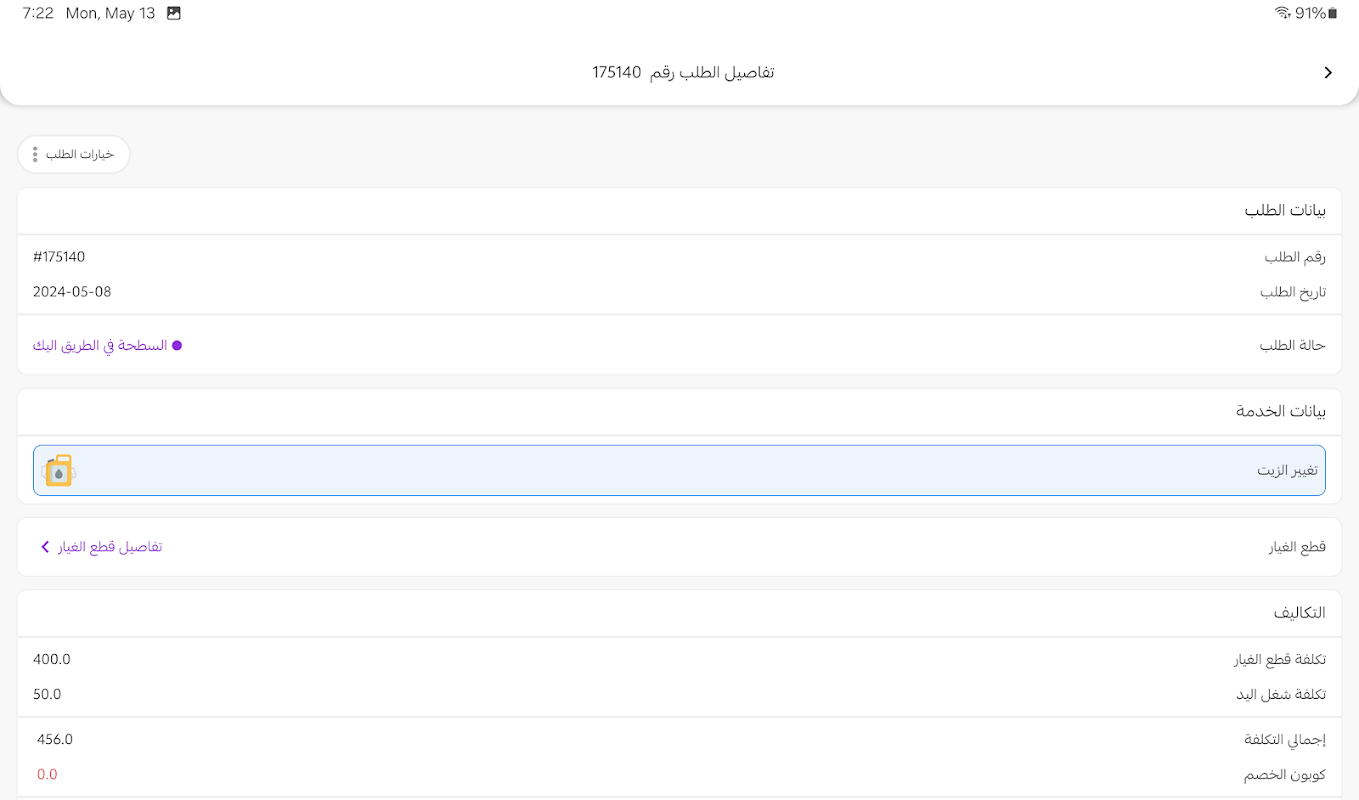
Task: Tap the spare parts cost 400.0
Action: pyautogui.click(x=52, y=659)
